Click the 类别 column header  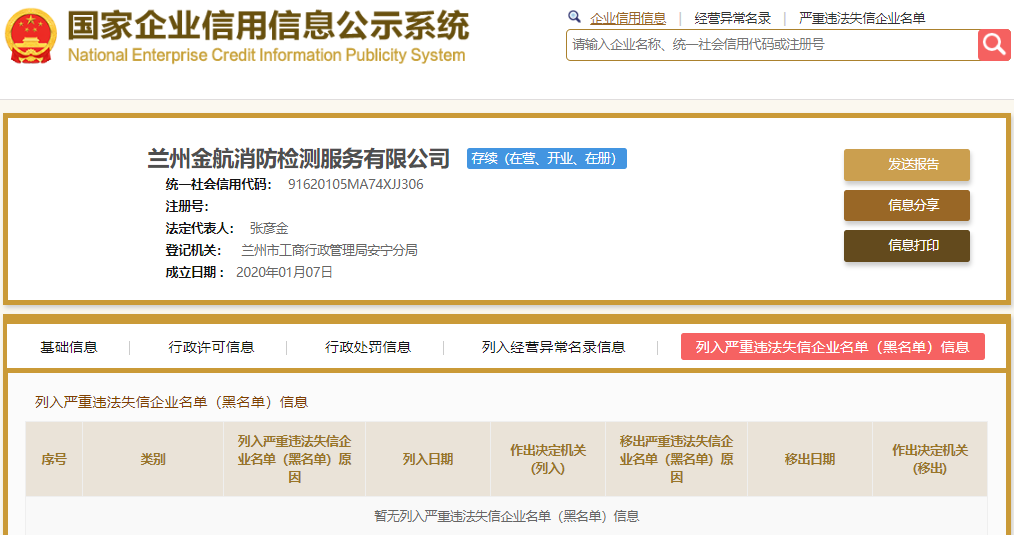tap(153, 459)
